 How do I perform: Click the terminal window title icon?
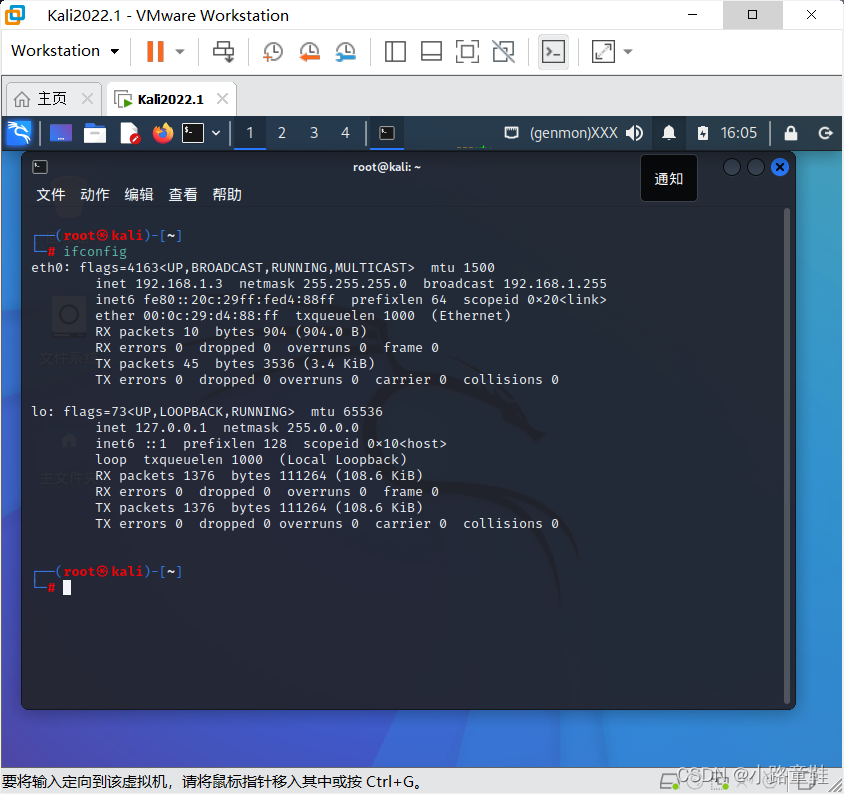[x=40, y=167]
